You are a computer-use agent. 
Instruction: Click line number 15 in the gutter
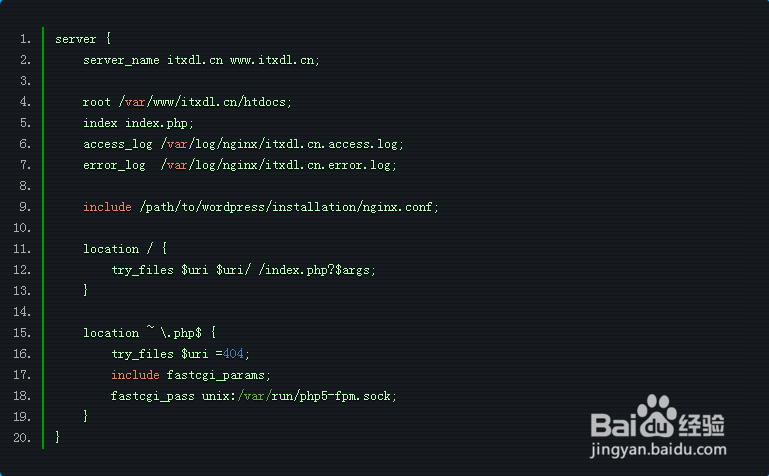click(22, 333)
